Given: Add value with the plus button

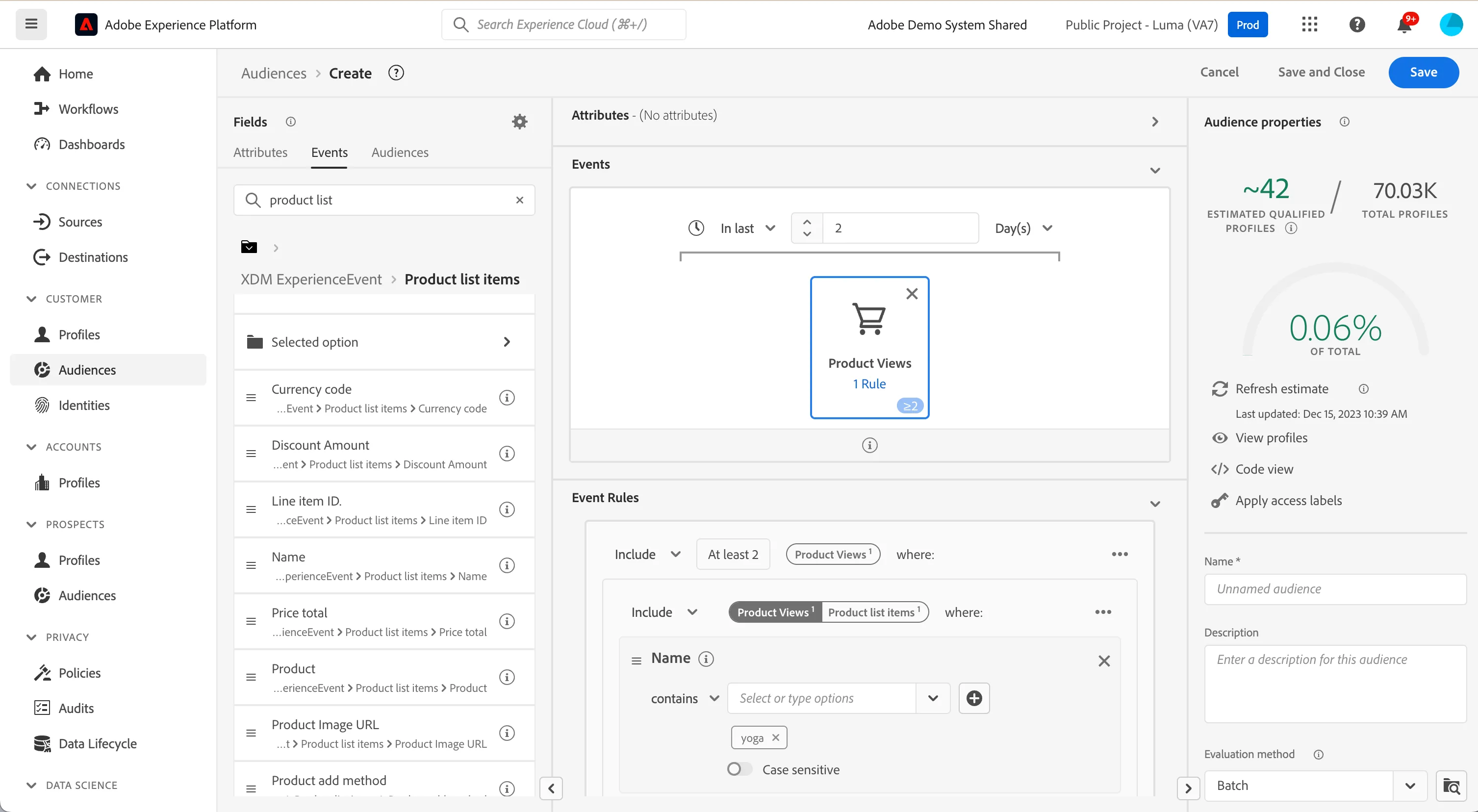Looking at the screenshot, I should [x=974, y=698].
